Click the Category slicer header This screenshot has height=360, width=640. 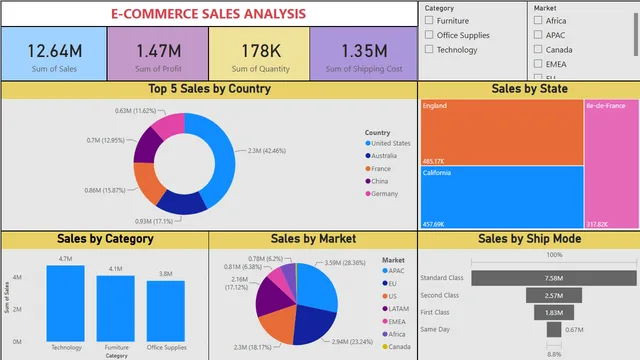tap(439, 8)
